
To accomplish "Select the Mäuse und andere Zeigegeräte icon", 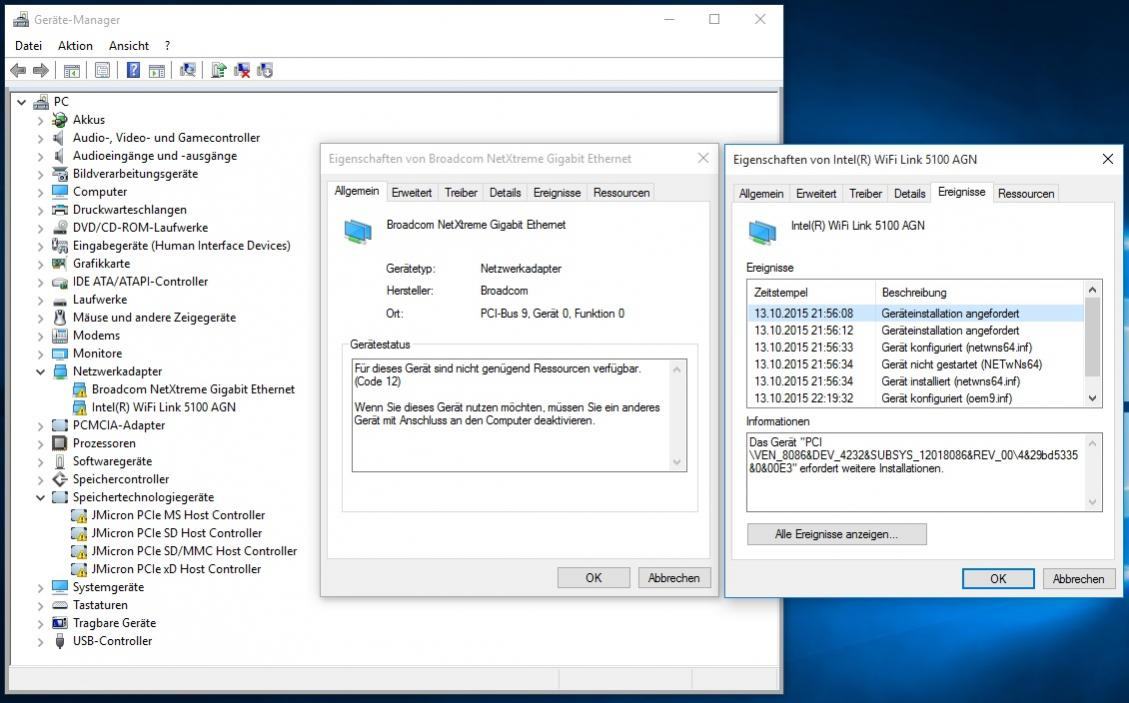I will click(60, 318).
